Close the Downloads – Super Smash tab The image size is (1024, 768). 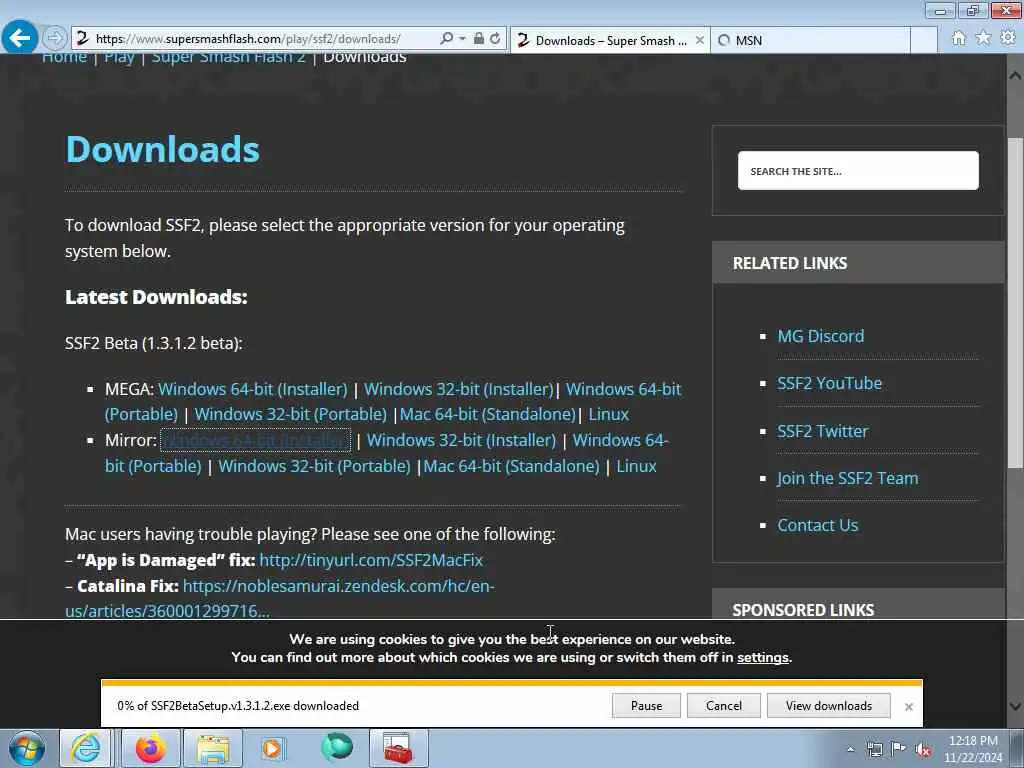coord(700,40)
